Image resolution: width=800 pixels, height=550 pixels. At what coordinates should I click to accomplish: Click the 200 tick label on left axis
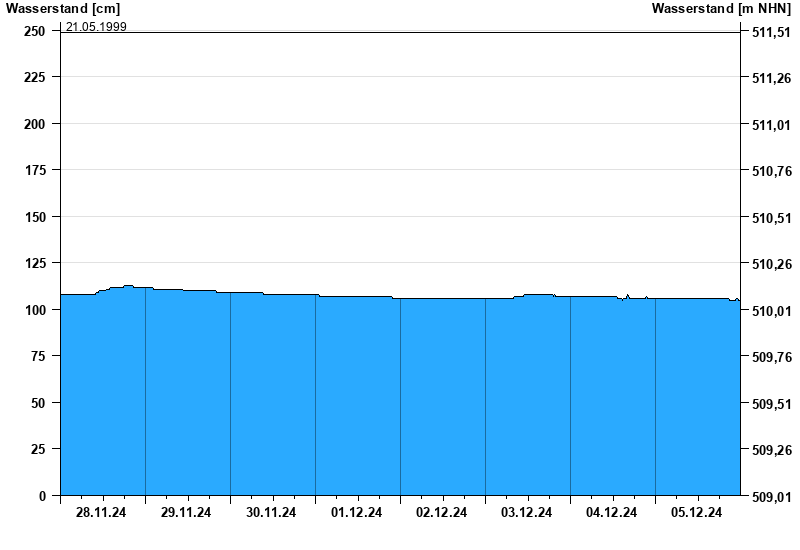click(35, 124)
